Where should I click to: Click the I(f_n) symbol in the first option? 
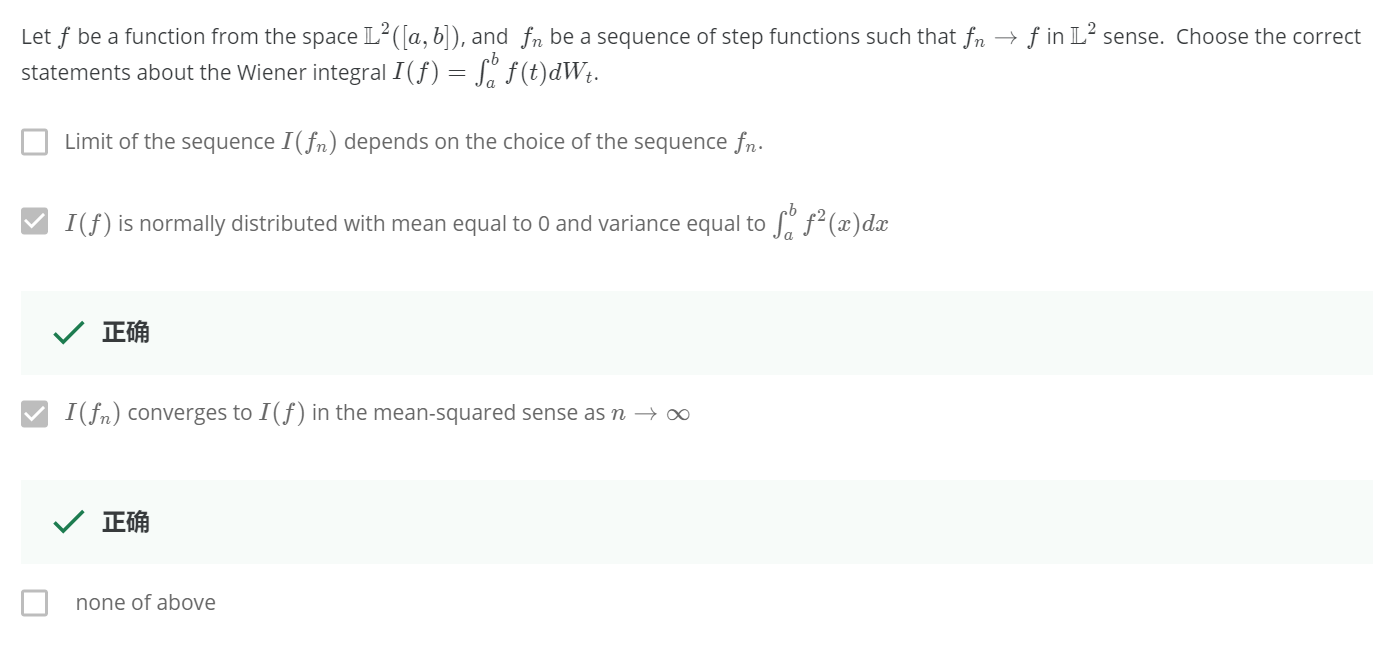[309, 142]
